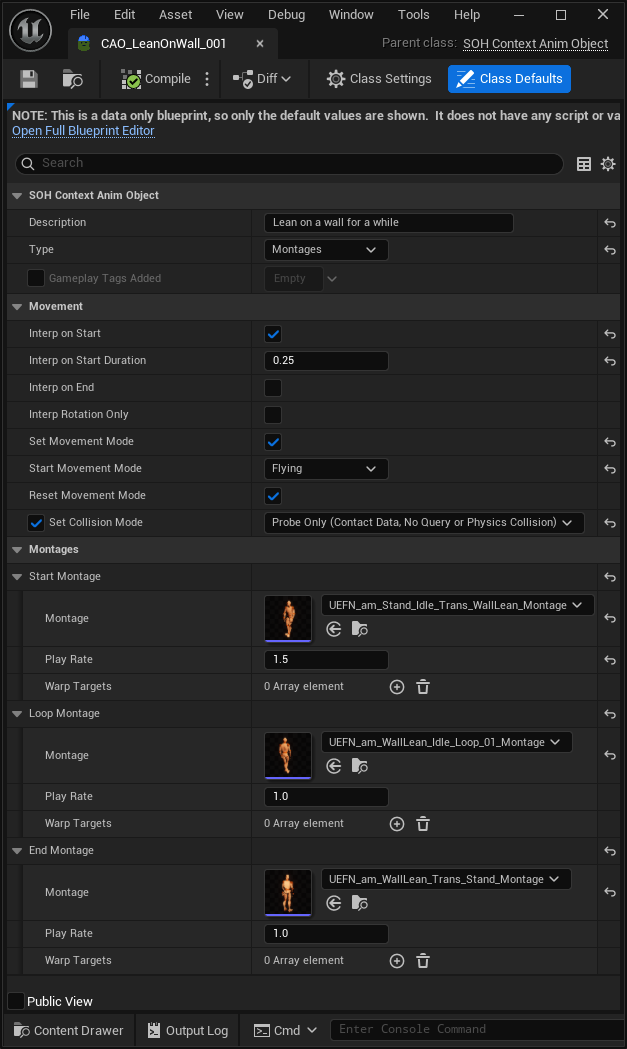Open the details view settings gear
Image resolution: width=627 pixels, height=1049 pixels.
coord(608,164)
